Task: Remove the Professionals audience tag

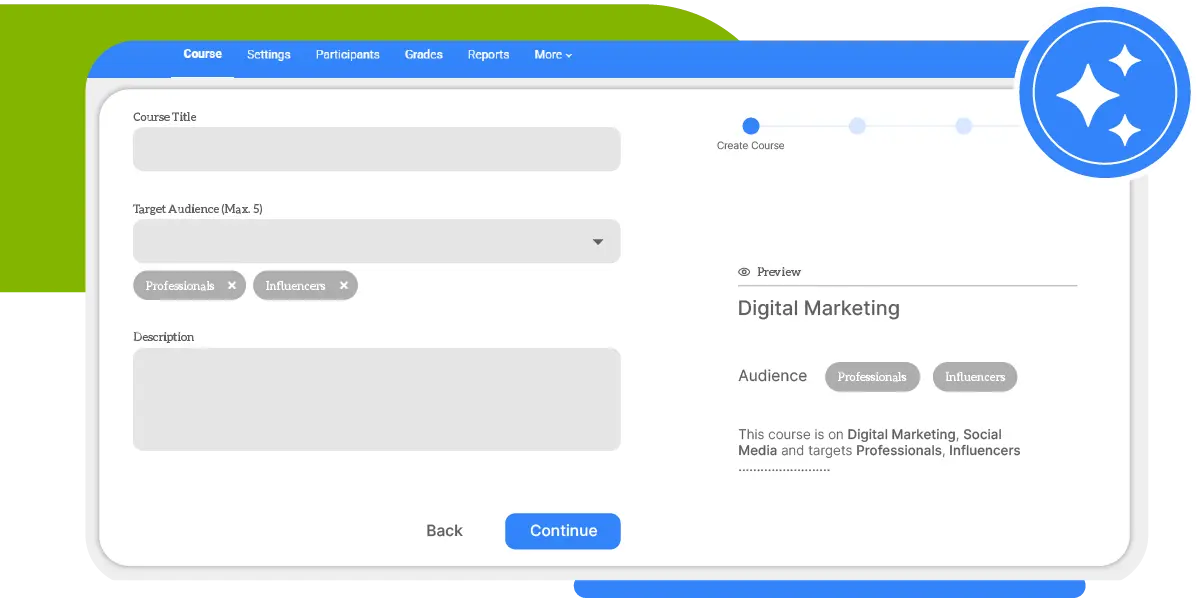Action: tap(232, 286)
